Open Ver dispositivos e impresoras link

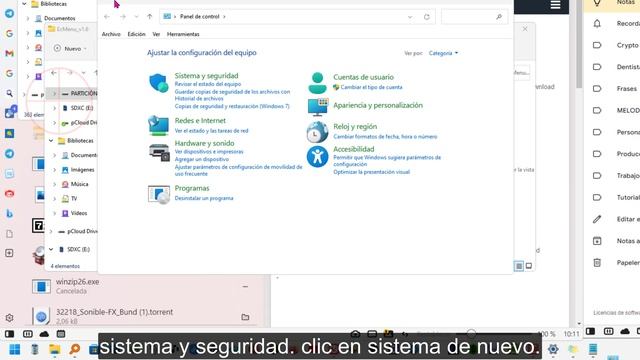[x=209, y=151]
